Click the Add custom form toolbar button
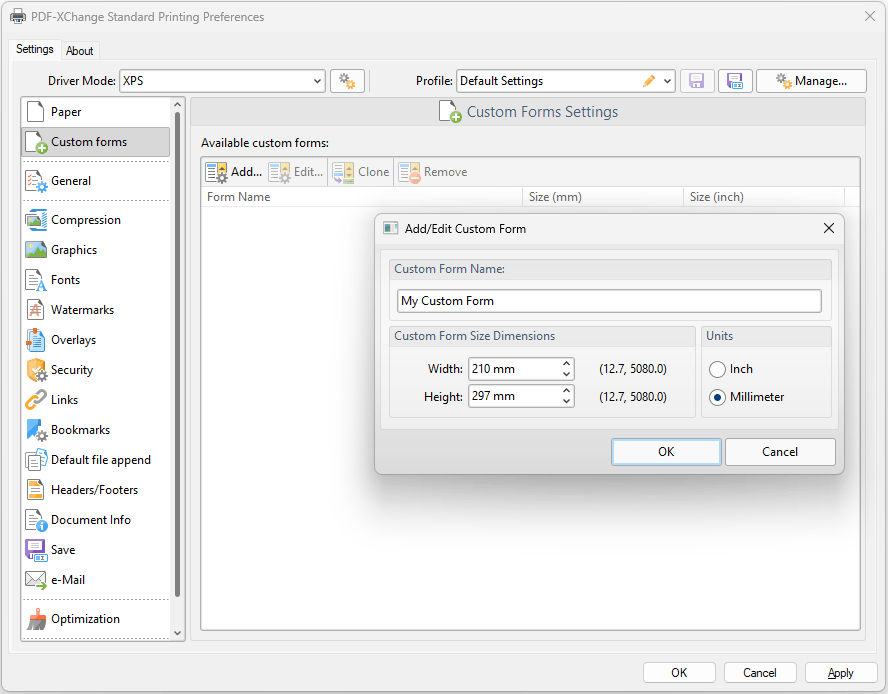 point(234,172)
